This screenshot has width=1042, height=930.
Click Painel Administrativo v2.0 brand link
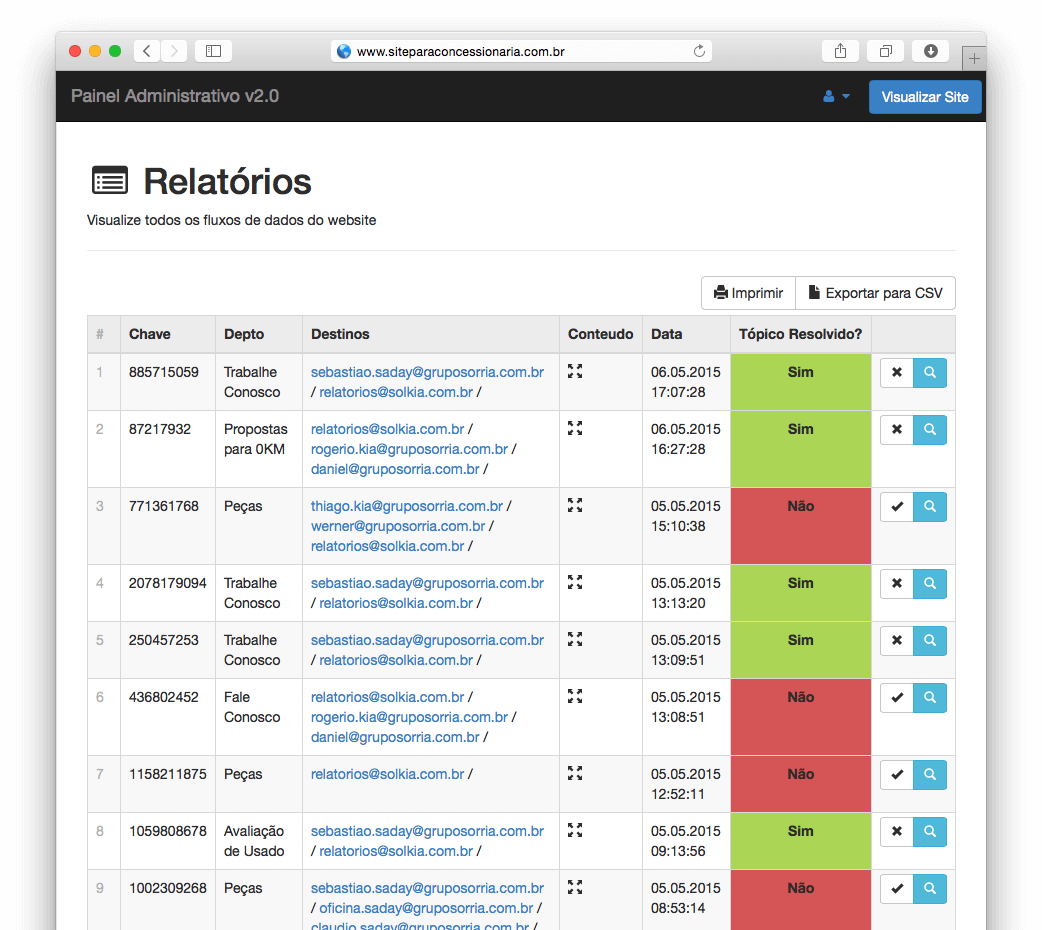click(175, 96)
